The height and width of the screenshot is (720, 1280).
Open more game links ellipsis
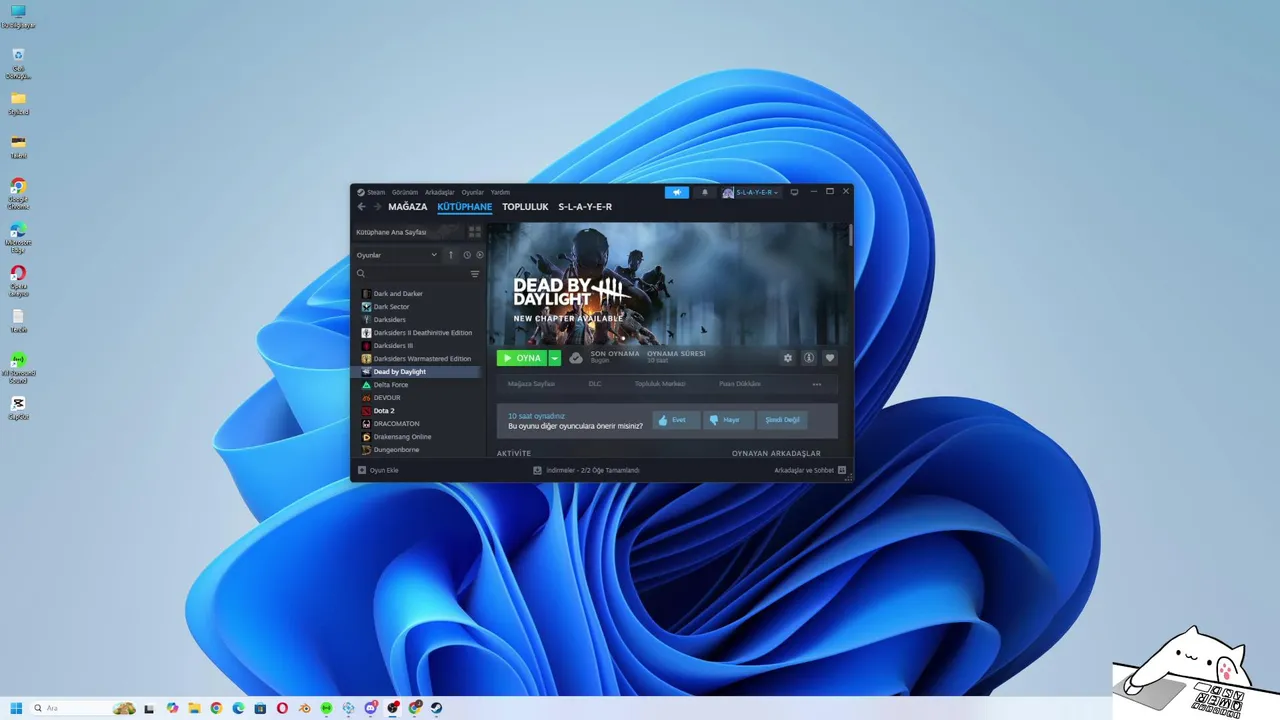point(817,384)
